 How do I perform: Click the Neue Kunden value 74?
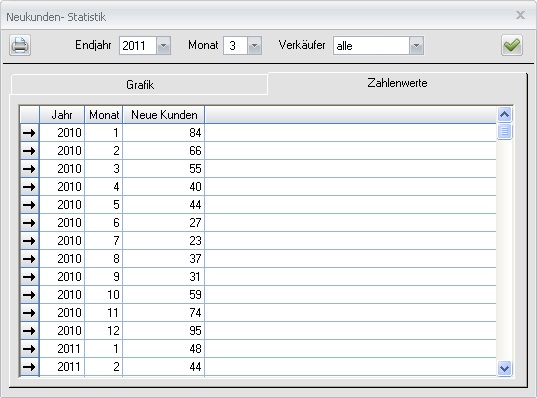coord(164,313)
